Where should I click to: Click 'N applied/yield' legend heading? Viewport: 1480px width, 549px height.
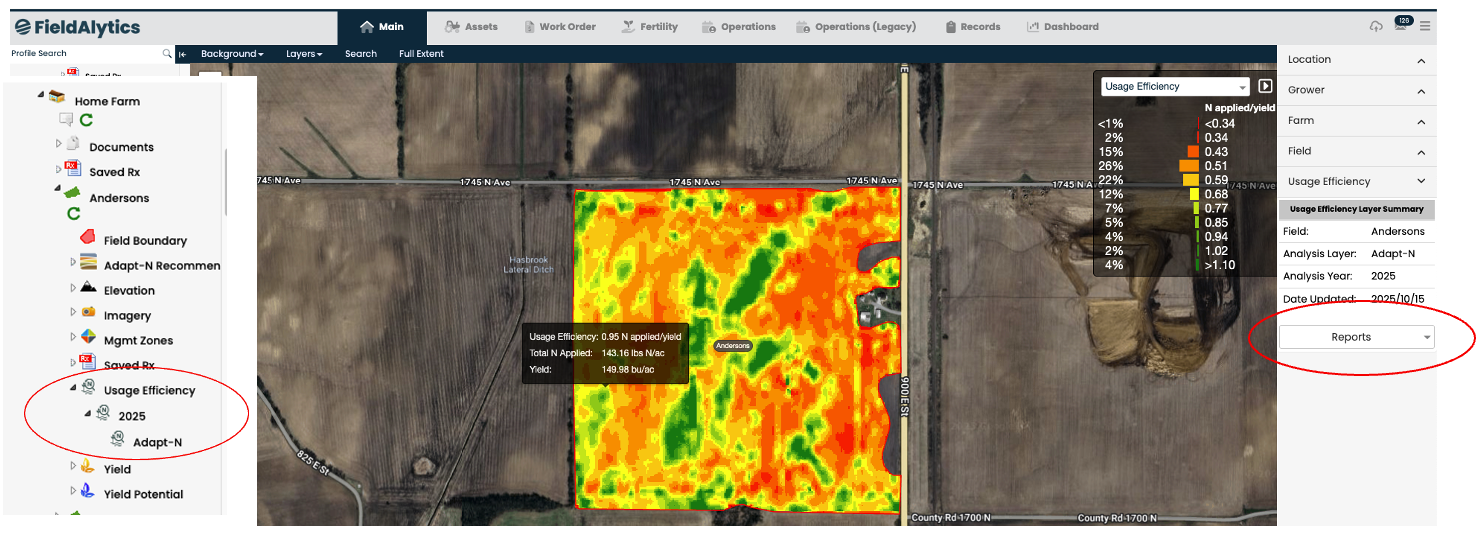pos(1240,107)
